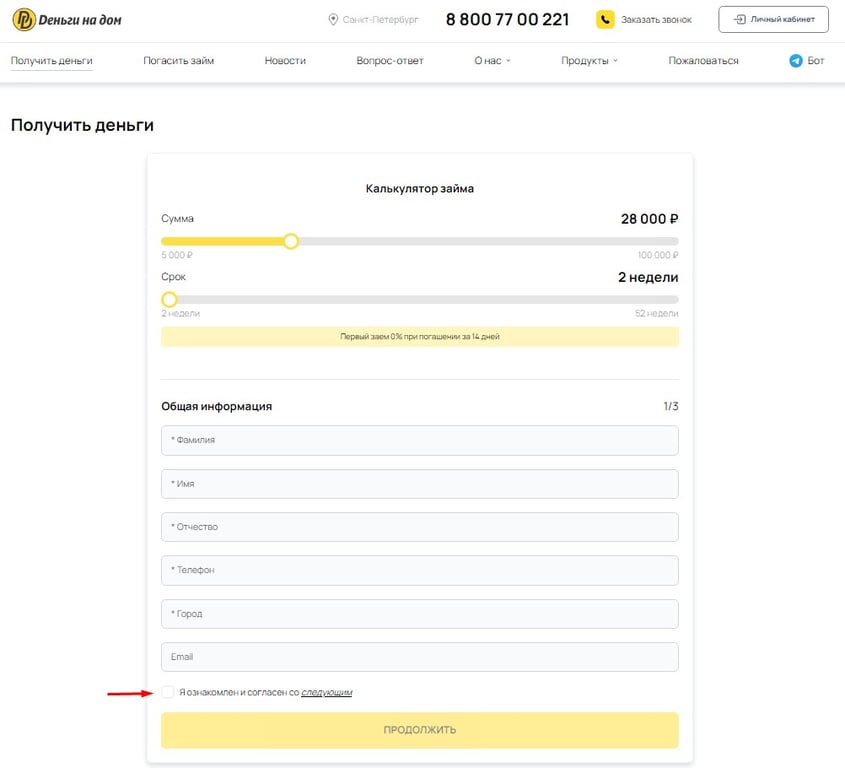This screenshot has height=768, width=845.
Task: Click into the Телефон input field
Action: 419,570
